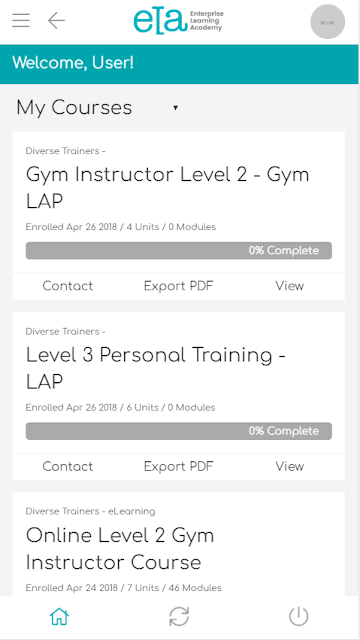Click Gym Instructor Level 2 progress bar
The image size is (360, 640).
click(179, 251)
